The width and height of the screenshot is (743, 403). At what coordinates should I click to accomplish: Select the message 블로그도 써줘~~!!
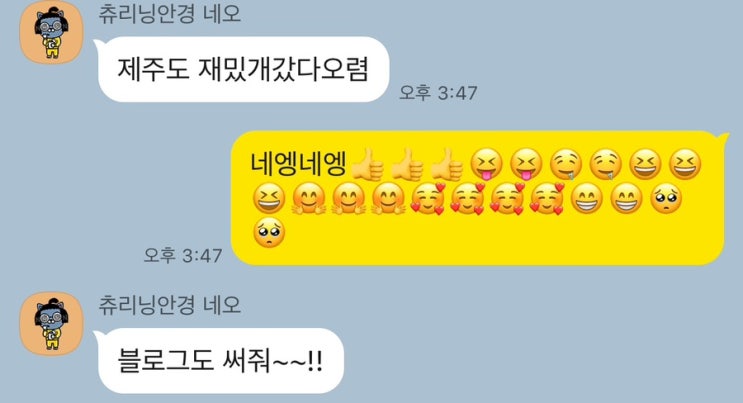(x=220, y=360)
